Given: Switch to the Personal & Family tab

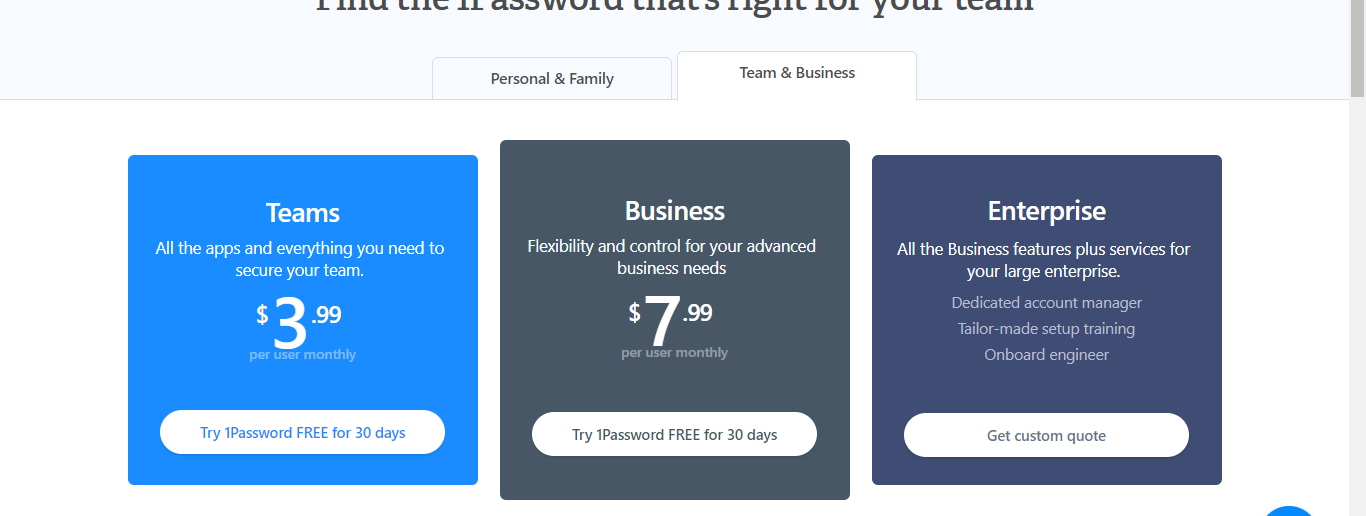Looking at the screenshot, I should pos(552,79).
